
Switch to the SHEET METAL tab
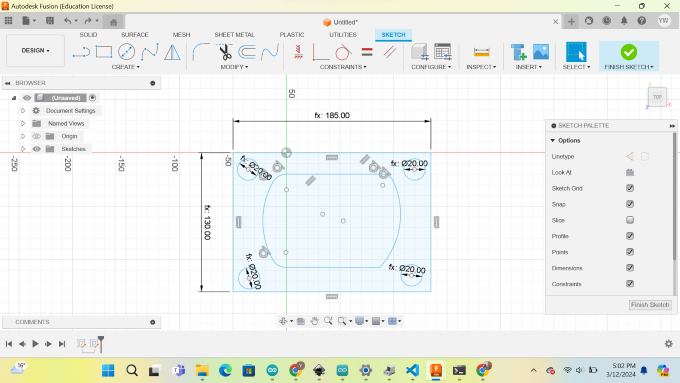(x=234, y=34)
